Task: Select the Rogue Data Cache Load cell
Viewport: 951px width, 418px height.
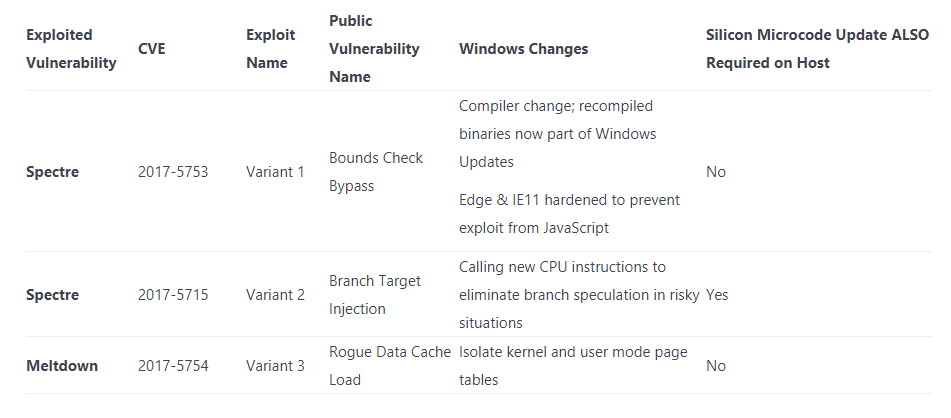Action: point(390,366)
